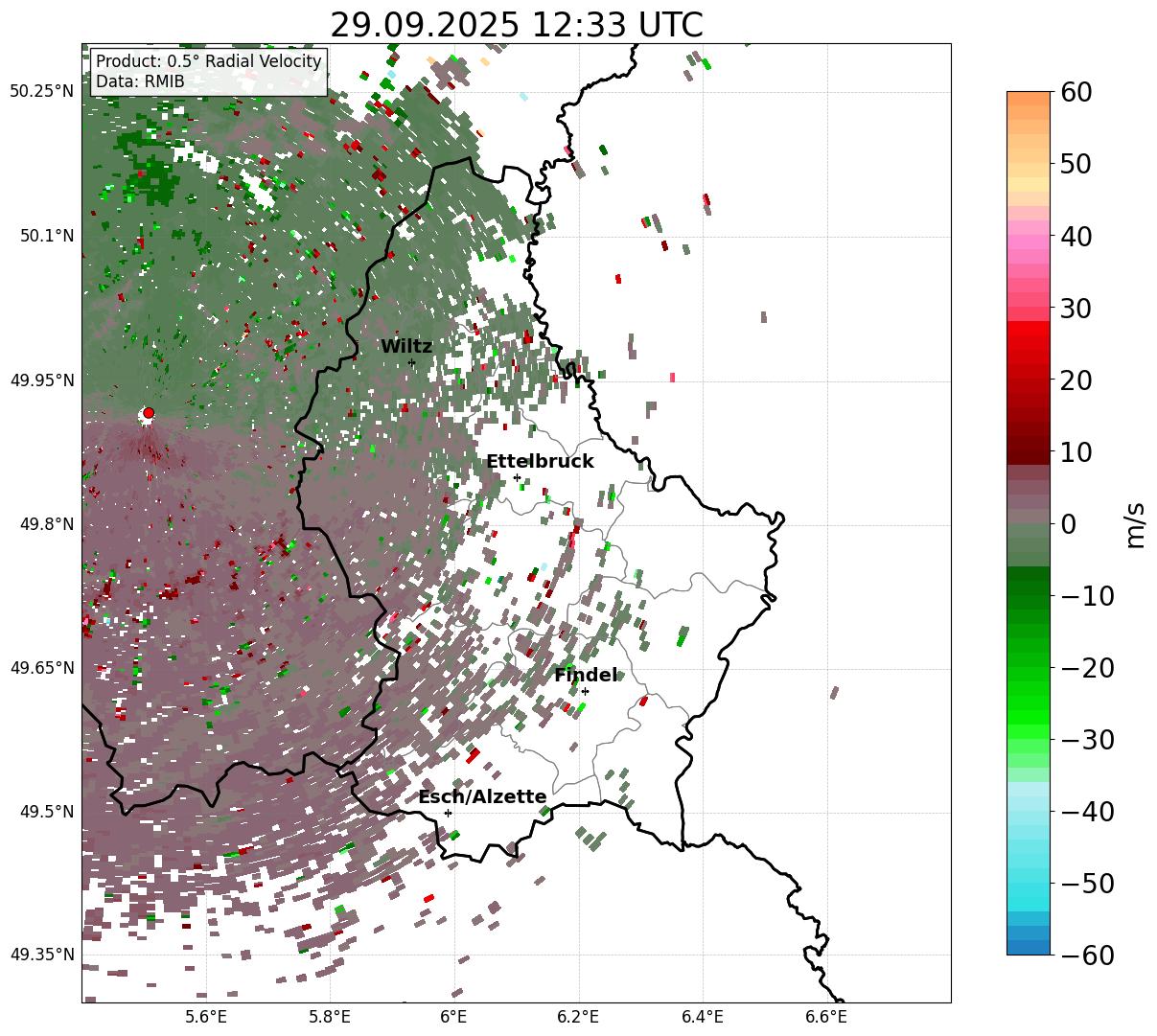Click the 6.6°E longitude tick label
The height and width of the screenshot is (1036, 1157).
[x=825, y=1018]
